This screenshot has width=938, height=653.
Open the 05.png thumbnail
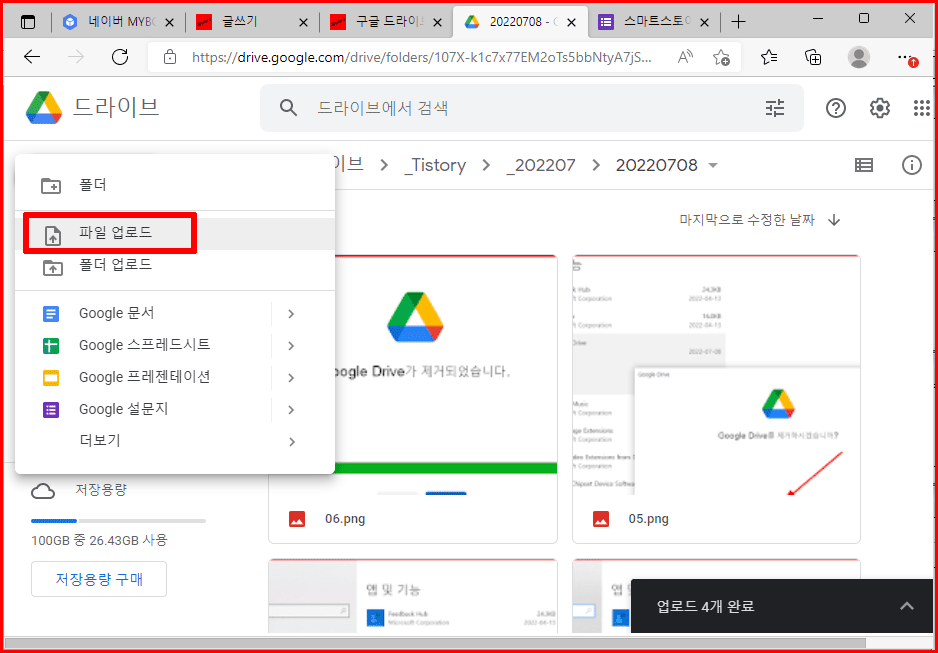[716, 374]
